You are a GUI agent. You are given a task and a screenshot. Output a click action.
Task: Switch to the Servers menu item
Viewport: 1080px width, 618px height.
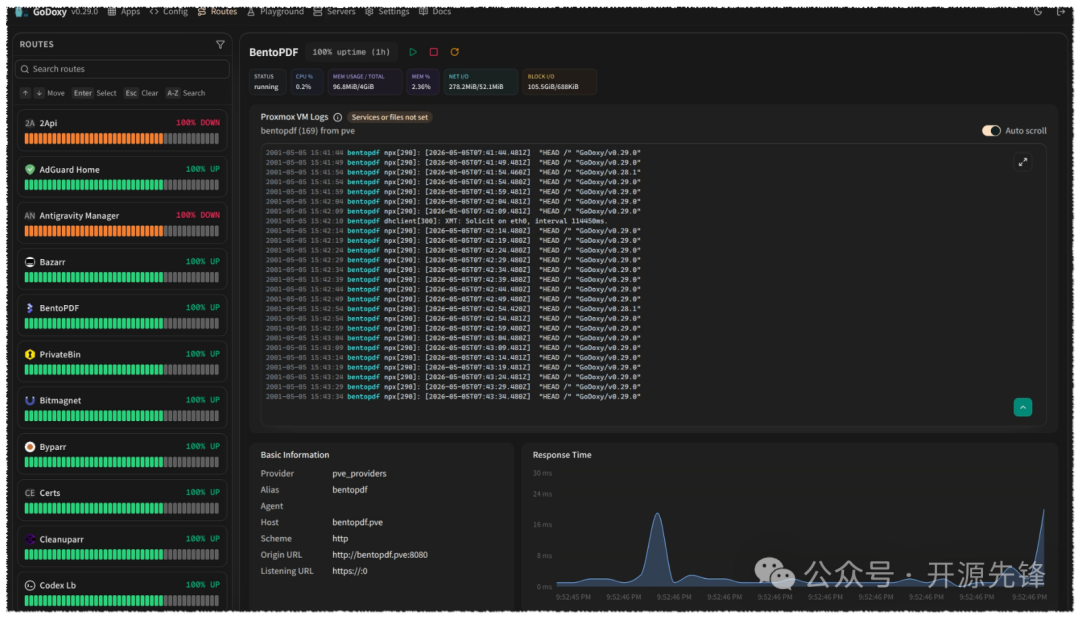pyautogui.click(x=334, y=11)
